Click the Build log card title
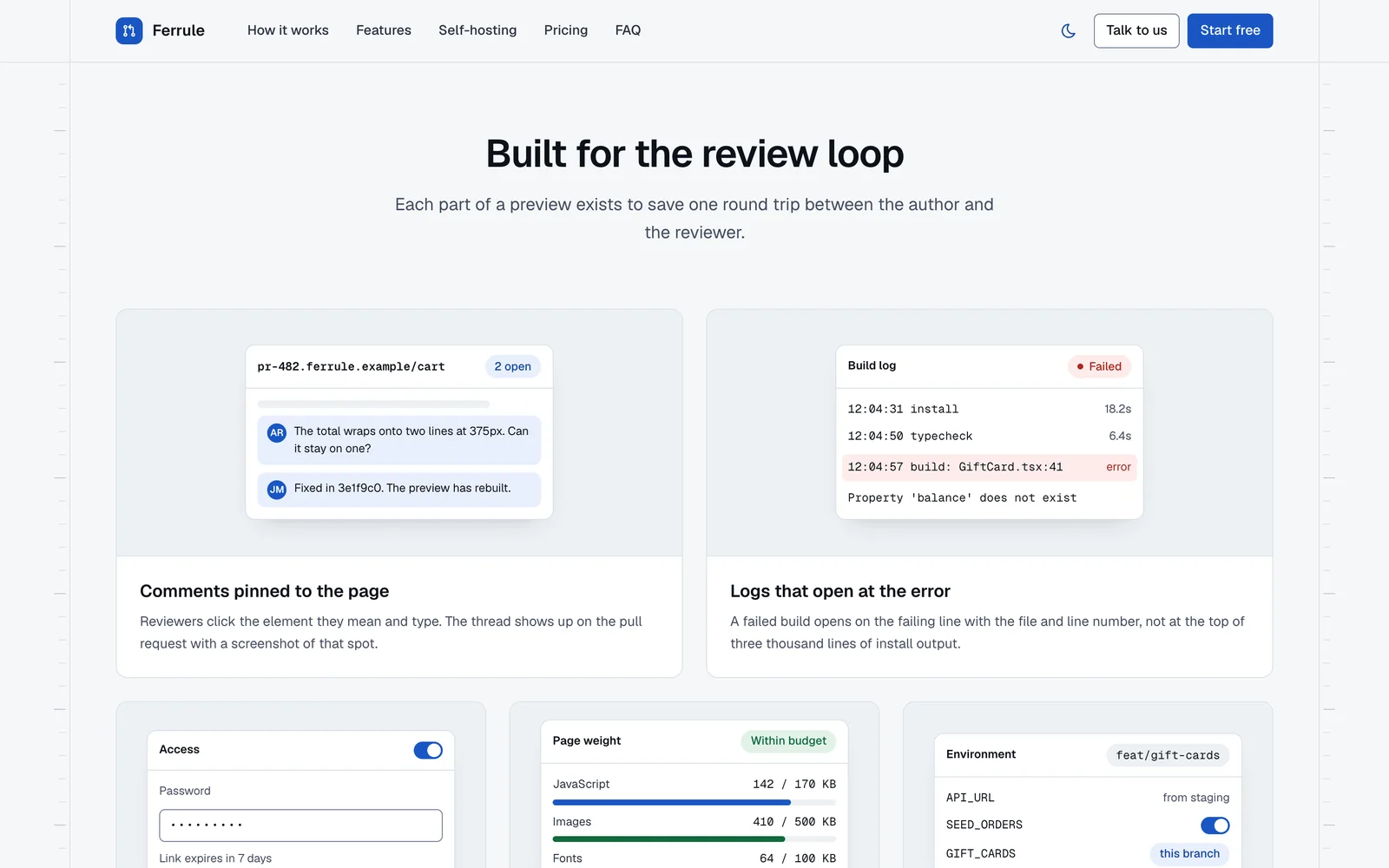 click(872, 365)
